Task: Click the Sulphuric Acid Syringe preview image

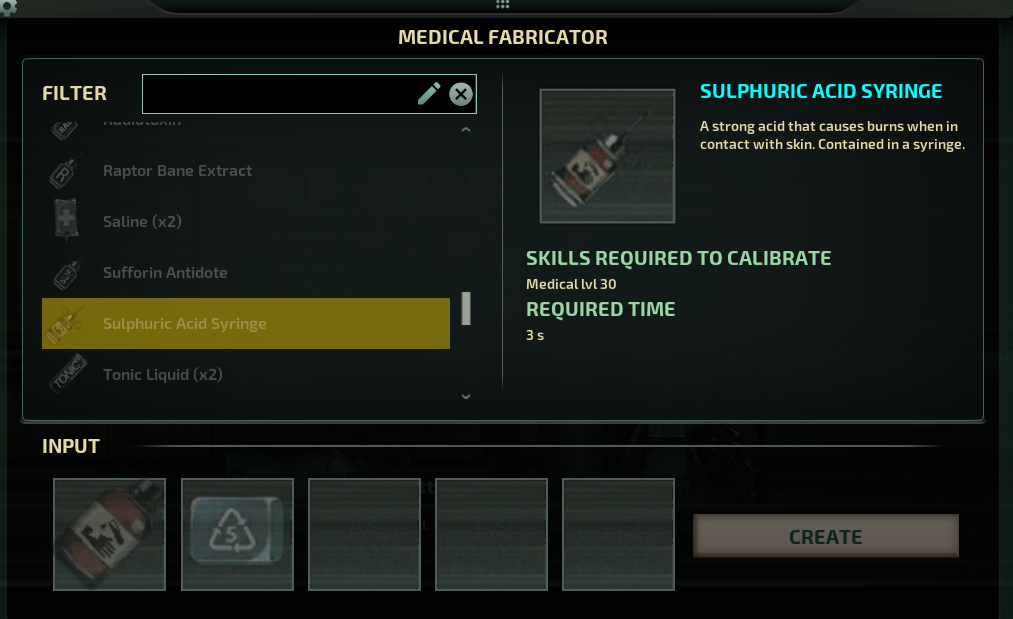Action: pyautogui.click(x=607, y=155)
